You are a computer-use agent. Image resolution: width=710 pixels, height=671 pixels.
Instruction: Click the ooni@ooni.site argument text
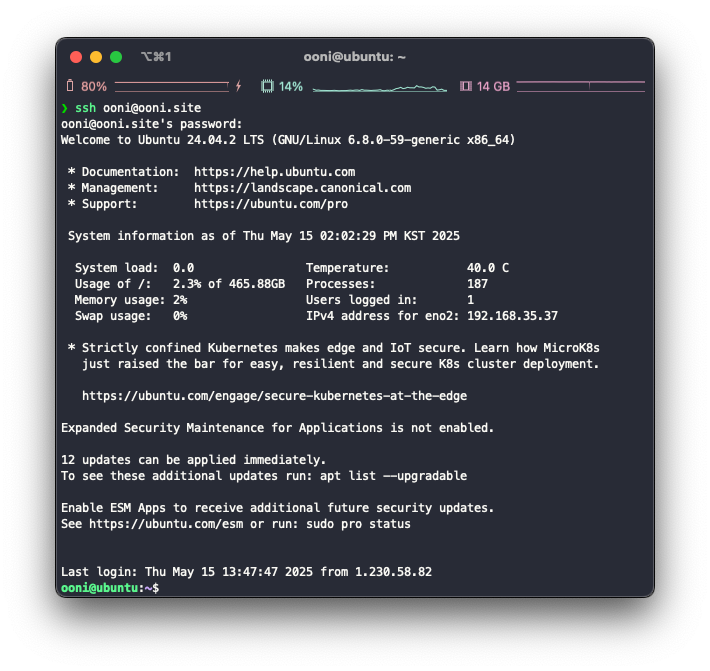click(x=152, y=108)
